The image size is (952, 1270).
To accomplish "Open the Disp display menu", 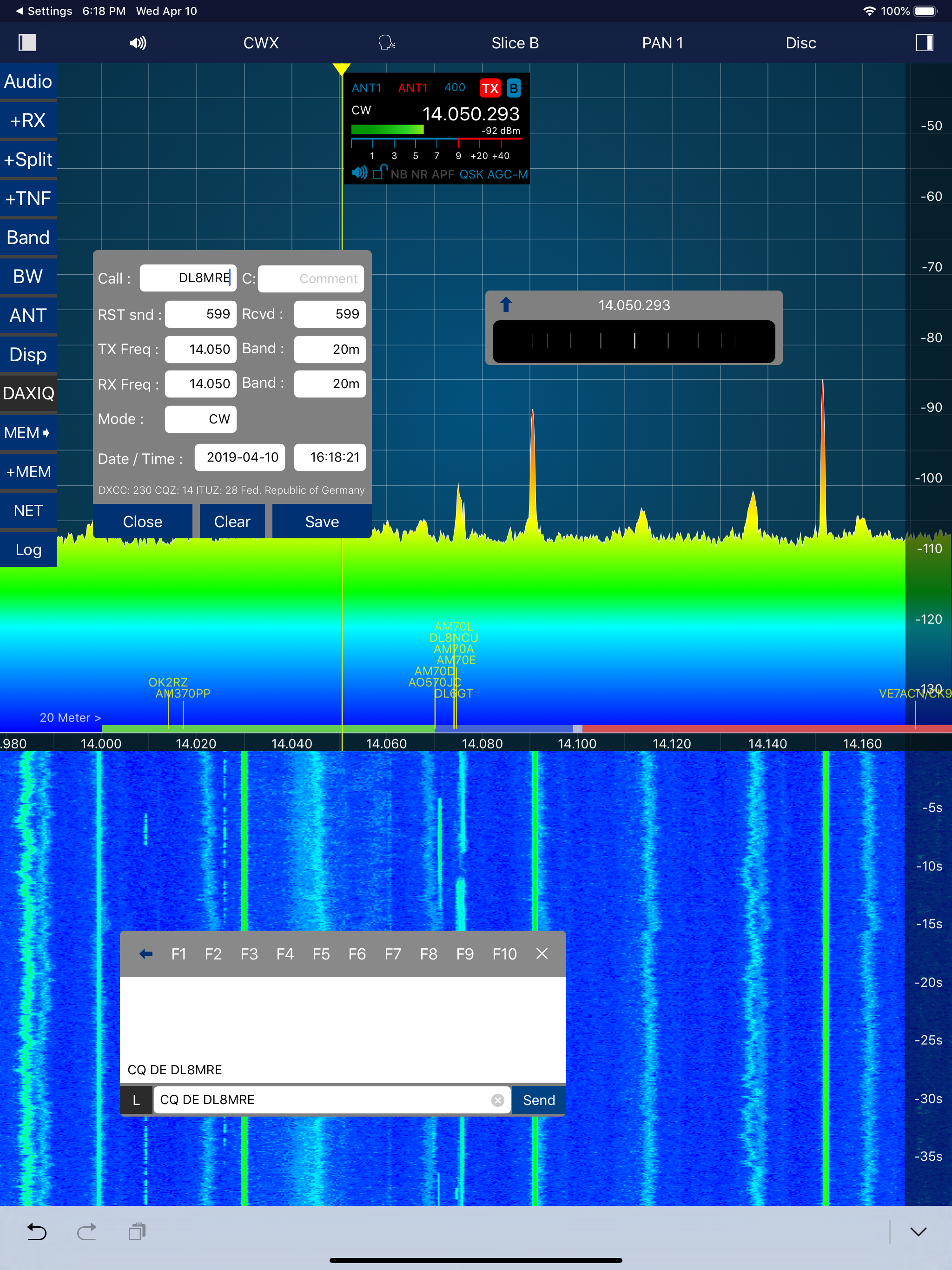I will click(x=28, y=355).
